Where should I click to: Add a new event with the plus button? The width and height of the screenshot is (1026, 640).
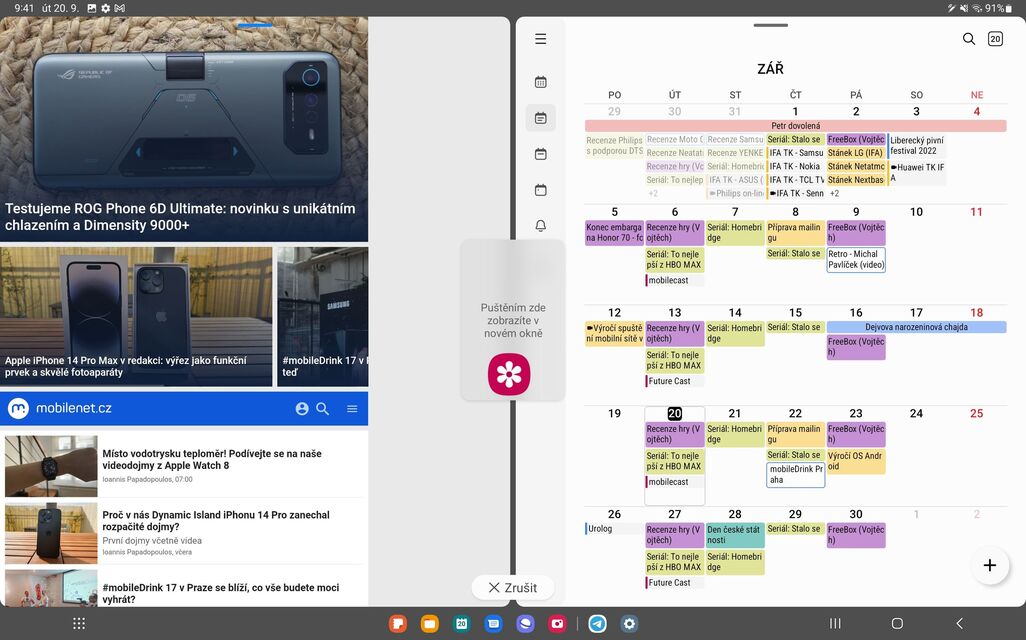point(989,565)
